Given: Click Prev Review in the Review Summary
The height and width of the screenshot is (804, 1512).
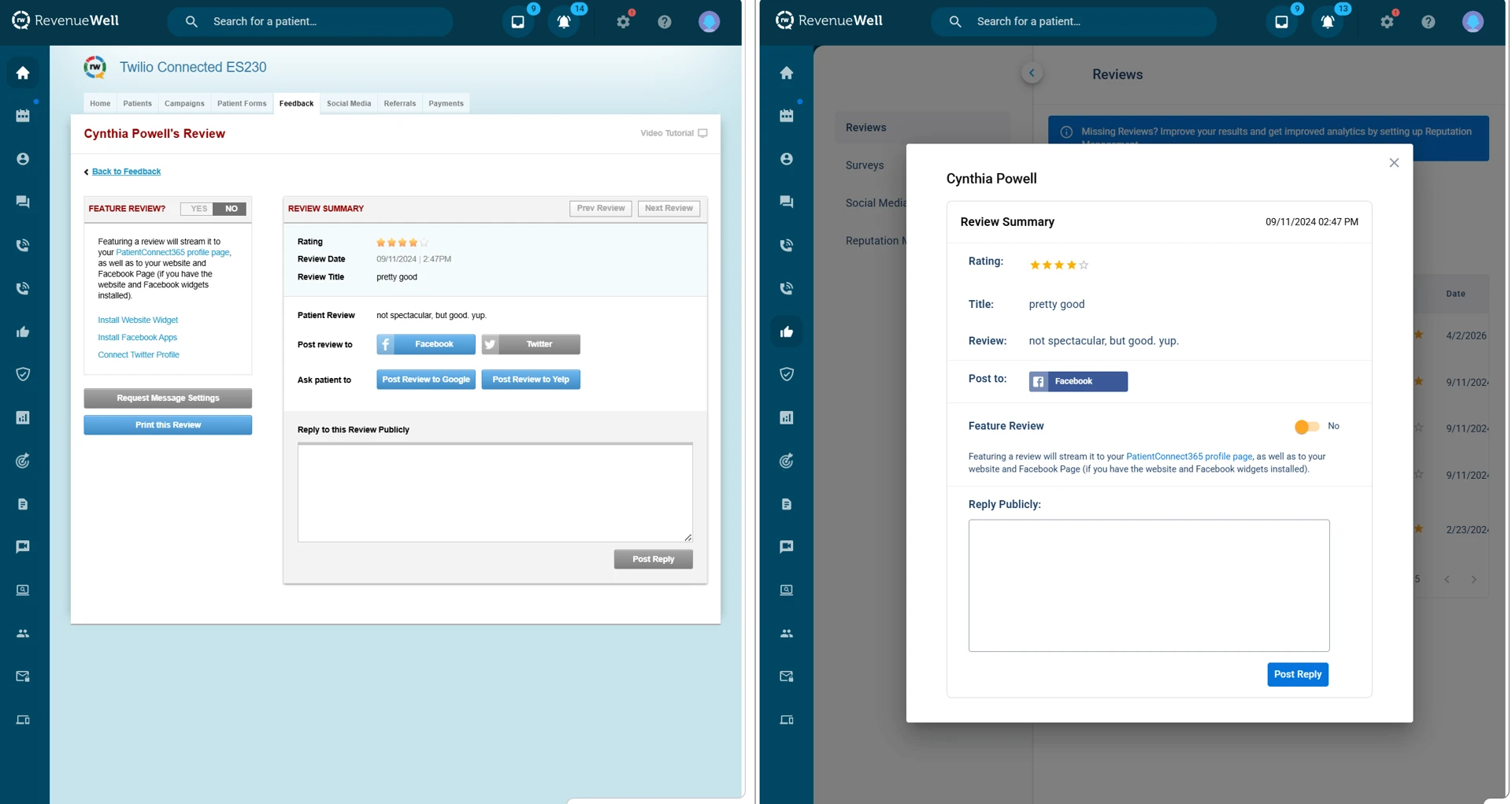Looking at the screenshot, I should point(600,208).
